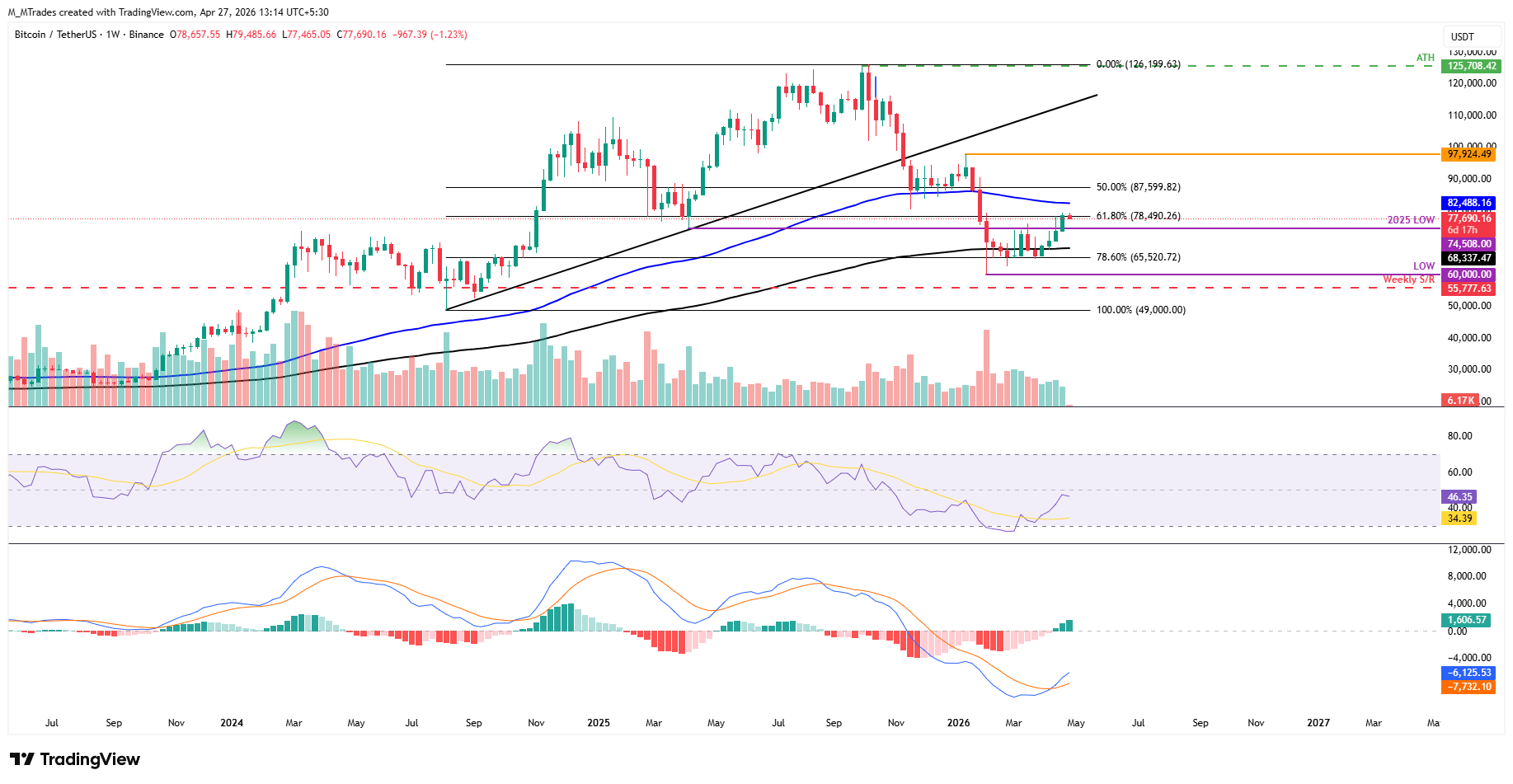The width and height of the screenshot is (1513, 784).
Task: Click the TradingView logo at bottom left
Action: [75, 759]
